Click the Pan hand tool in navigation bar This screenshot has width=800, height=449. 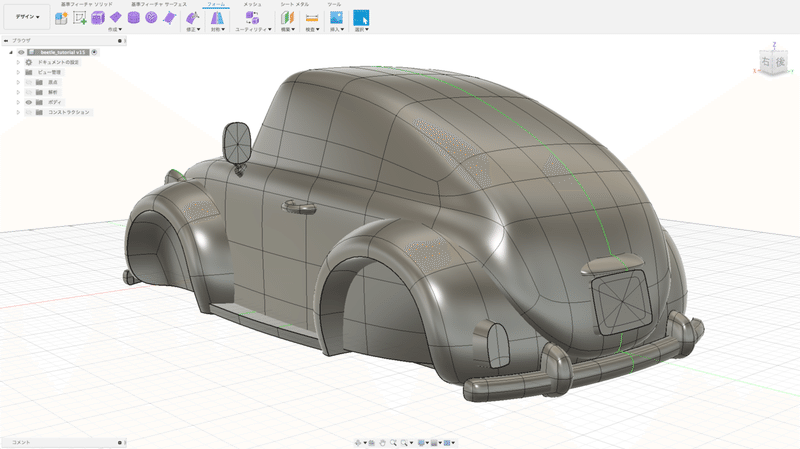pyautogui.click(x=383, y=442)
